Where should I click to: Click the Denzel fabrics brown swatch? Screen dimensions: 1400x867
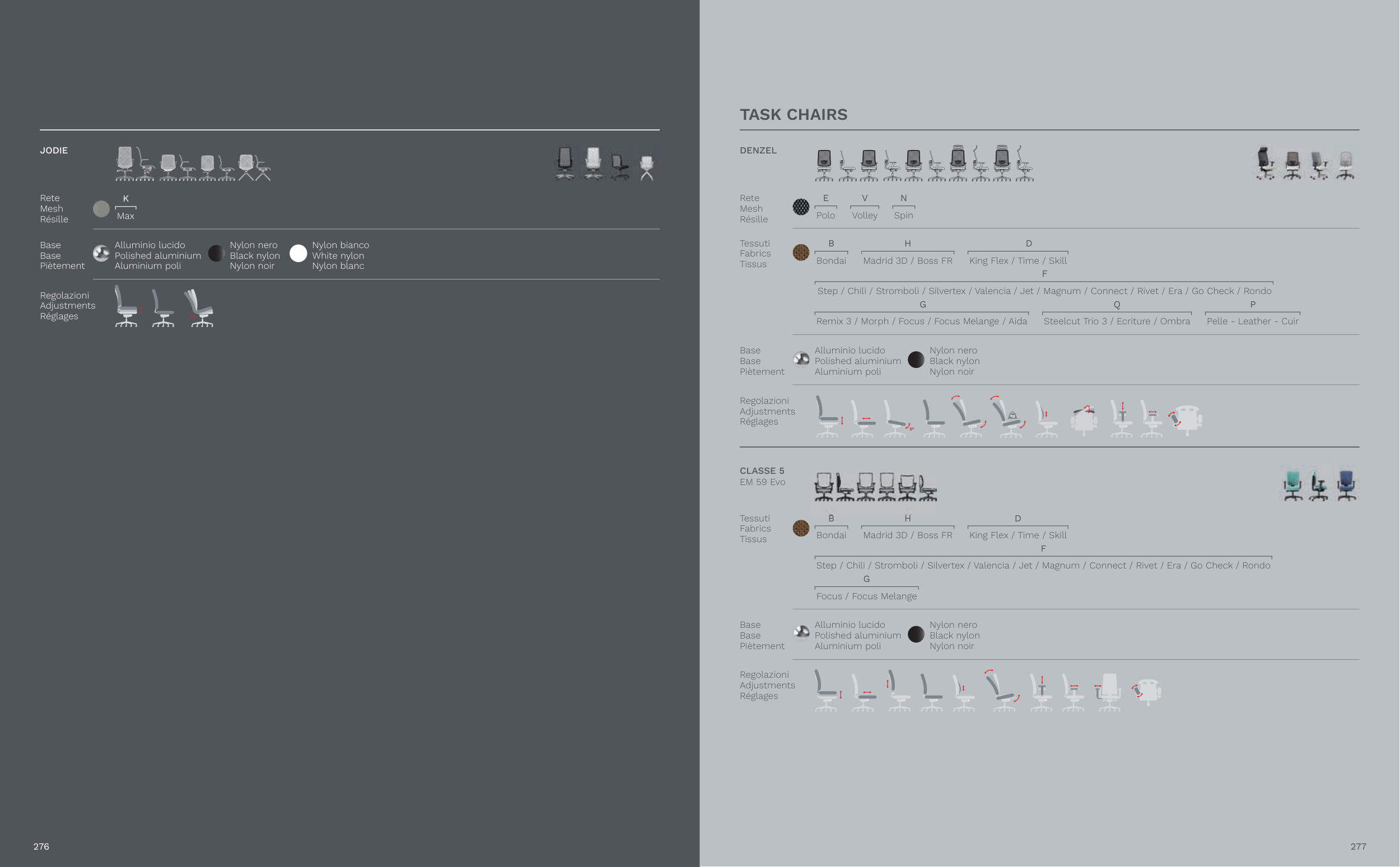[x=800, y=252]
